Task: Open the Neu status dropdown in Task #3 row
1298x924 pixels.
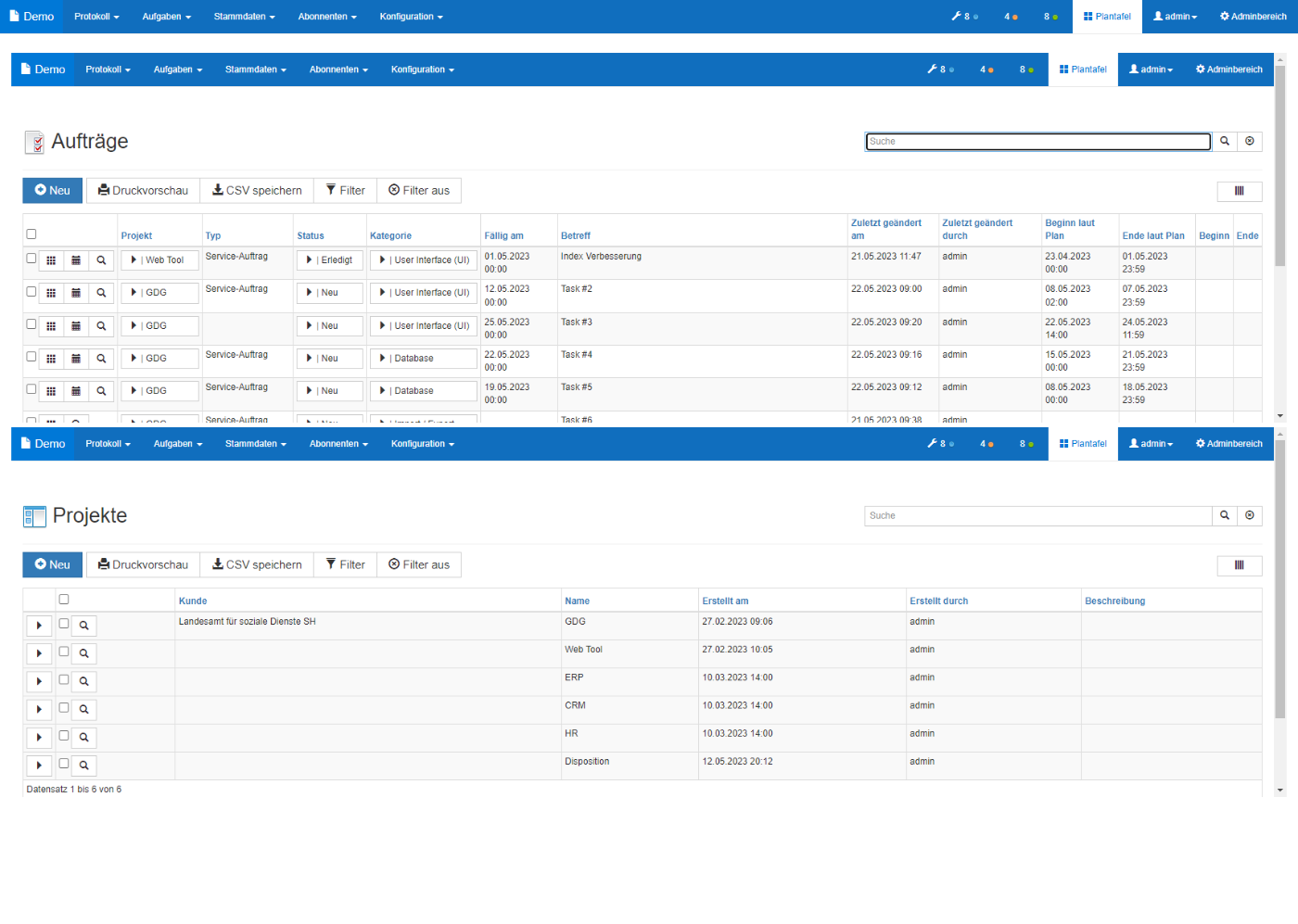Action: (x=329, y=326)
